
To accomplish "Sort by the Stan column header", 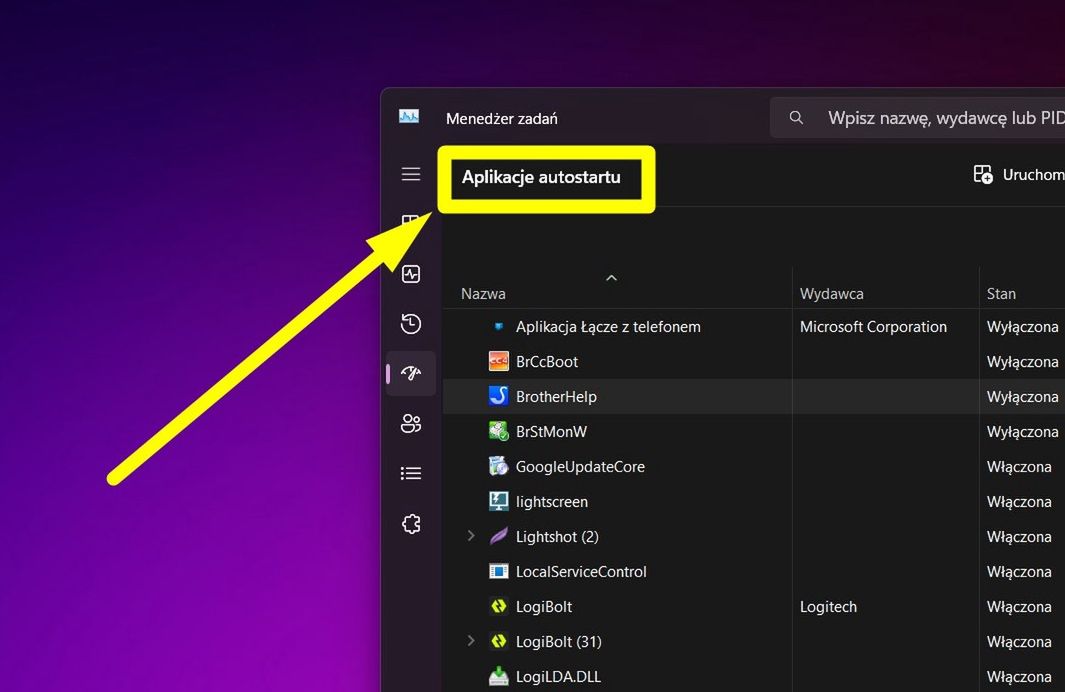I will pyautogui.click(x=1001, y=294).
